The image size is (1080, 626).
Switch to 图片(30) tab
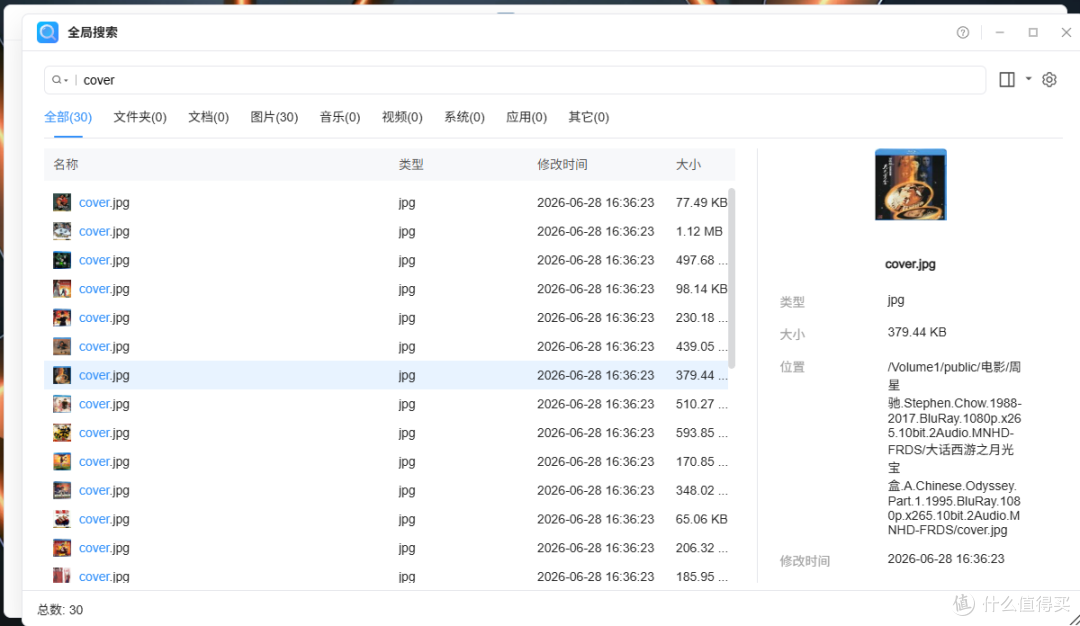point(274,117)
